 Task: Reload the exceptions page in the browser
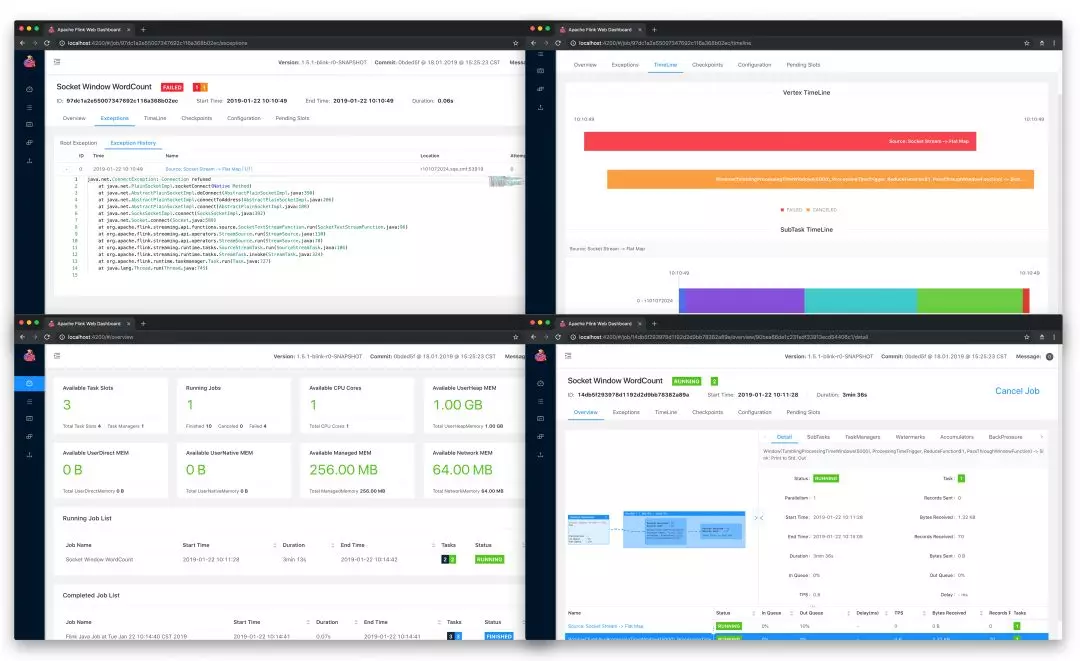click(47, 43)
